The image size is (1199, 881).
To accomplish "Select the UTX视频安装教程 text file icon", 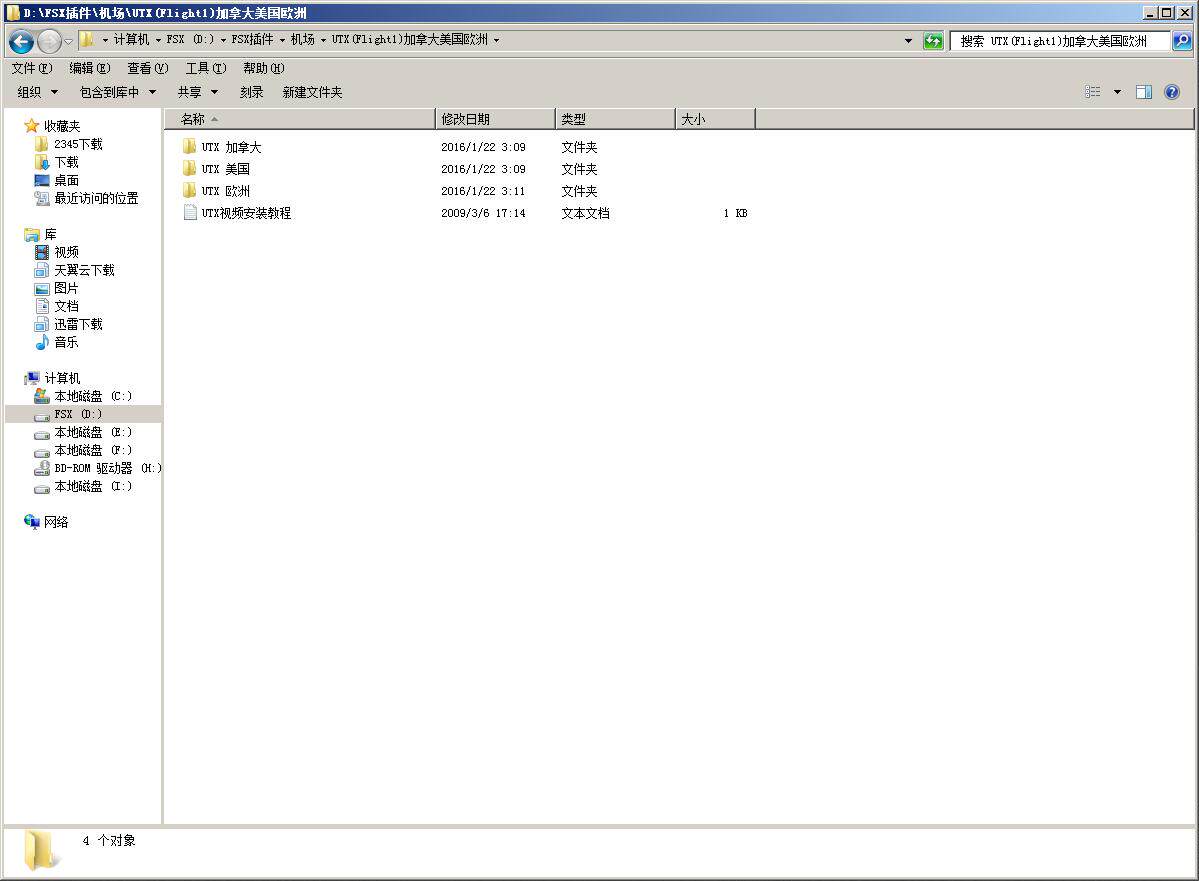I will coord(190,213).
